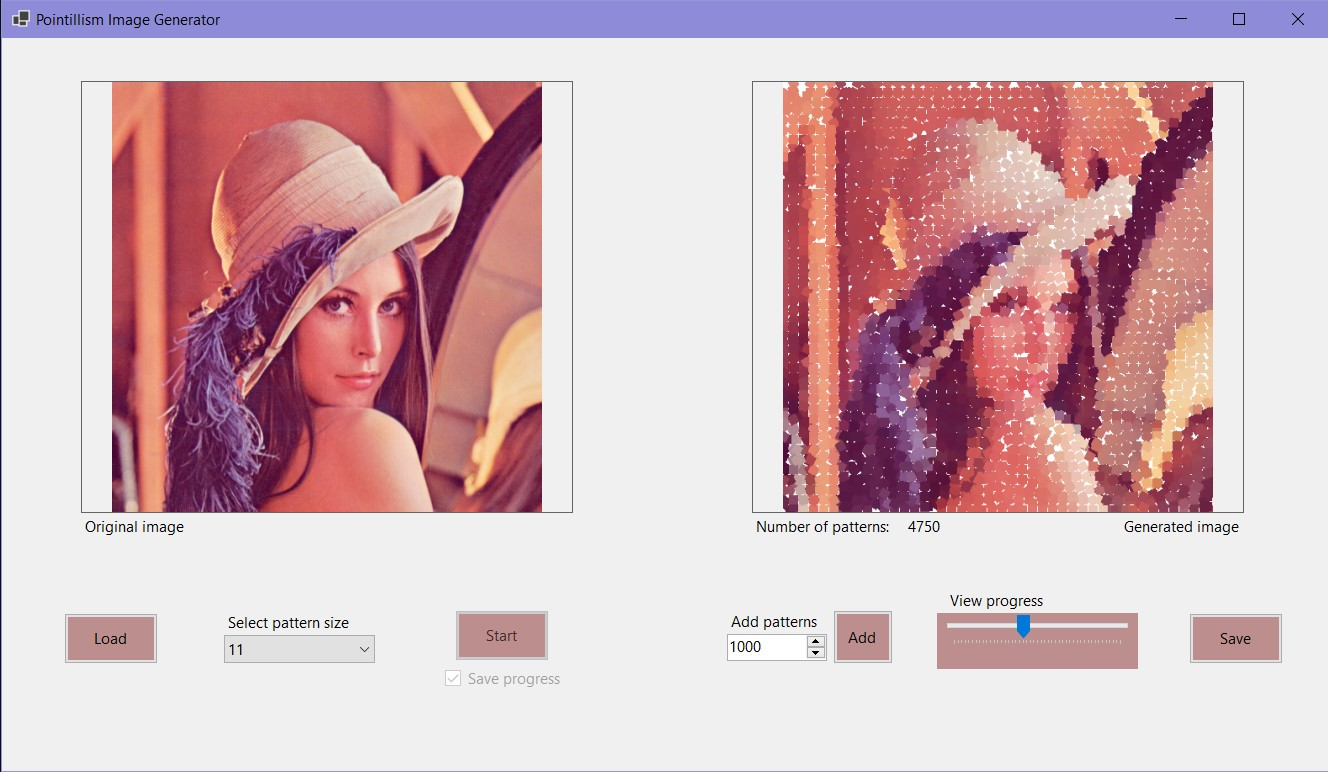Toggle the Save progress checkbox
Image resolution: width=1328 pixels, height=772 pixels.
coord(453,678)
